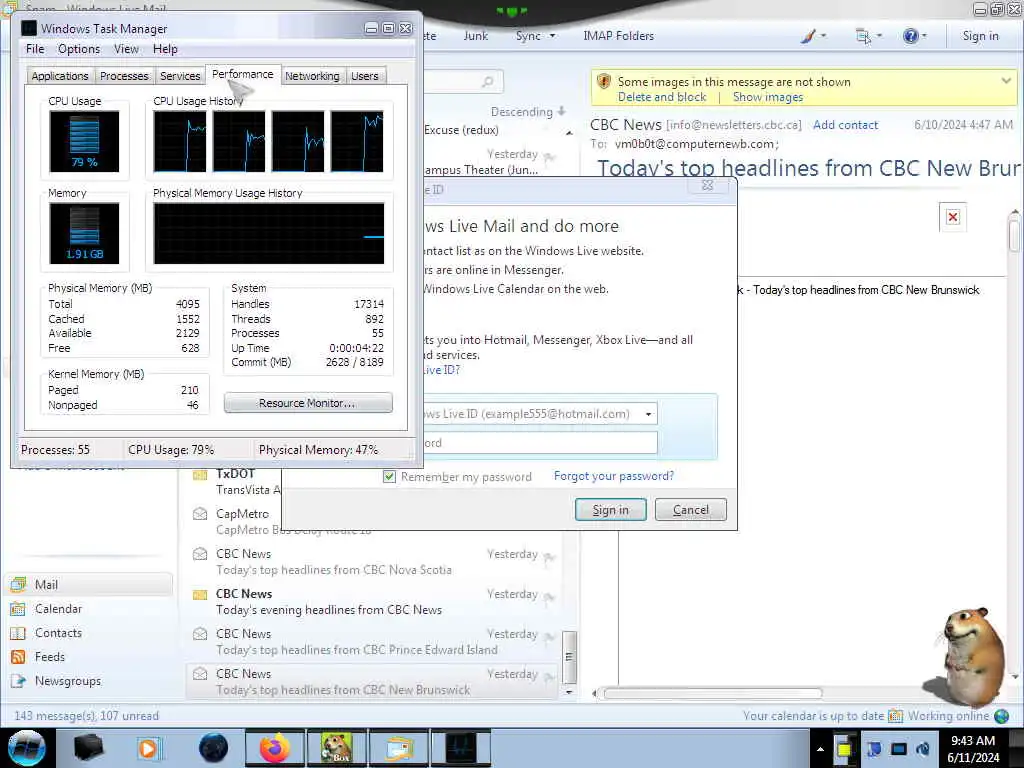Select CBC News New Brunswick message
The width and height of the screenshot is (1024, 768).
pyautogui.click(x=372, y=682)
